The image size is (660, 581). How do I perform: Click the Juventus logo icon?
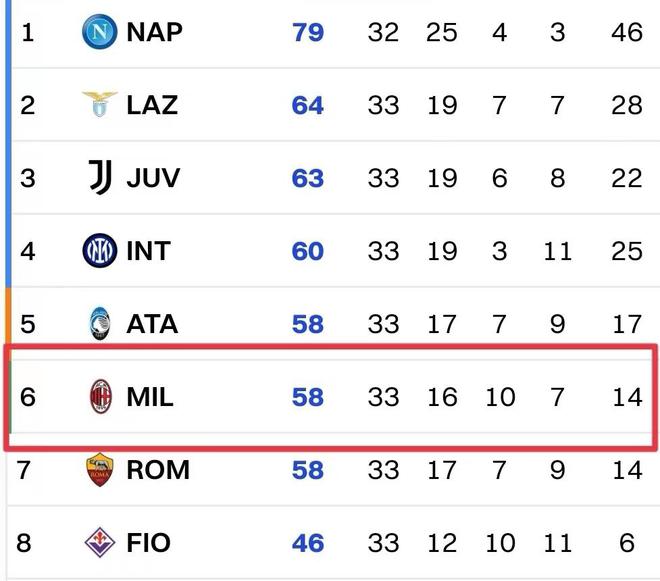coord(100,177)
